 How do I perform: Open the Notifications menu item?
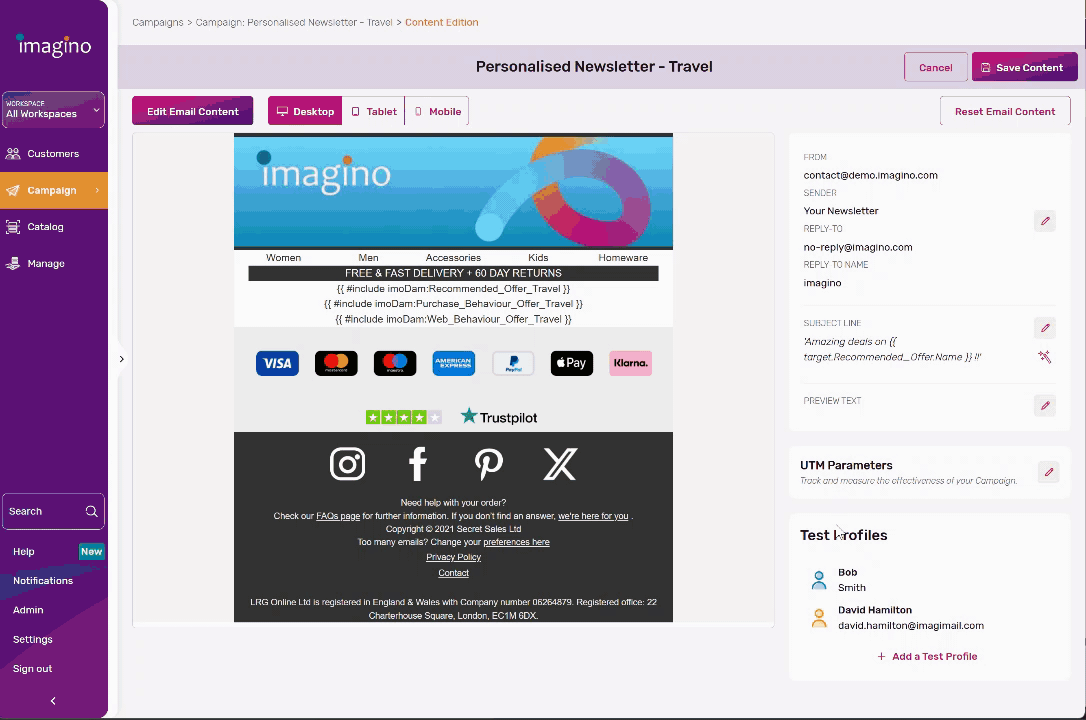[x=43, y=580]
